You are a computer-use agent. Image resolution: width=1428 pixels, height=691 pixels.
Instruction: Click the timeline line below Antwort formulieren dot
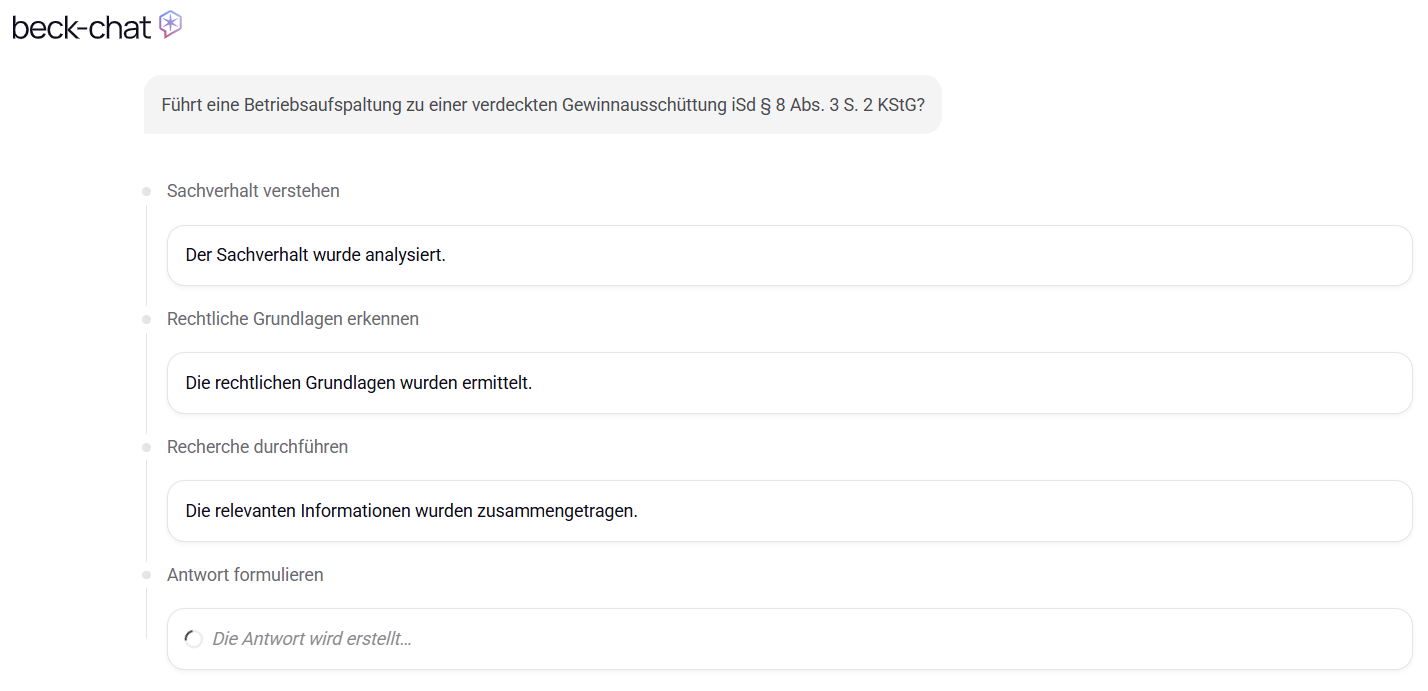pos(146,614)
